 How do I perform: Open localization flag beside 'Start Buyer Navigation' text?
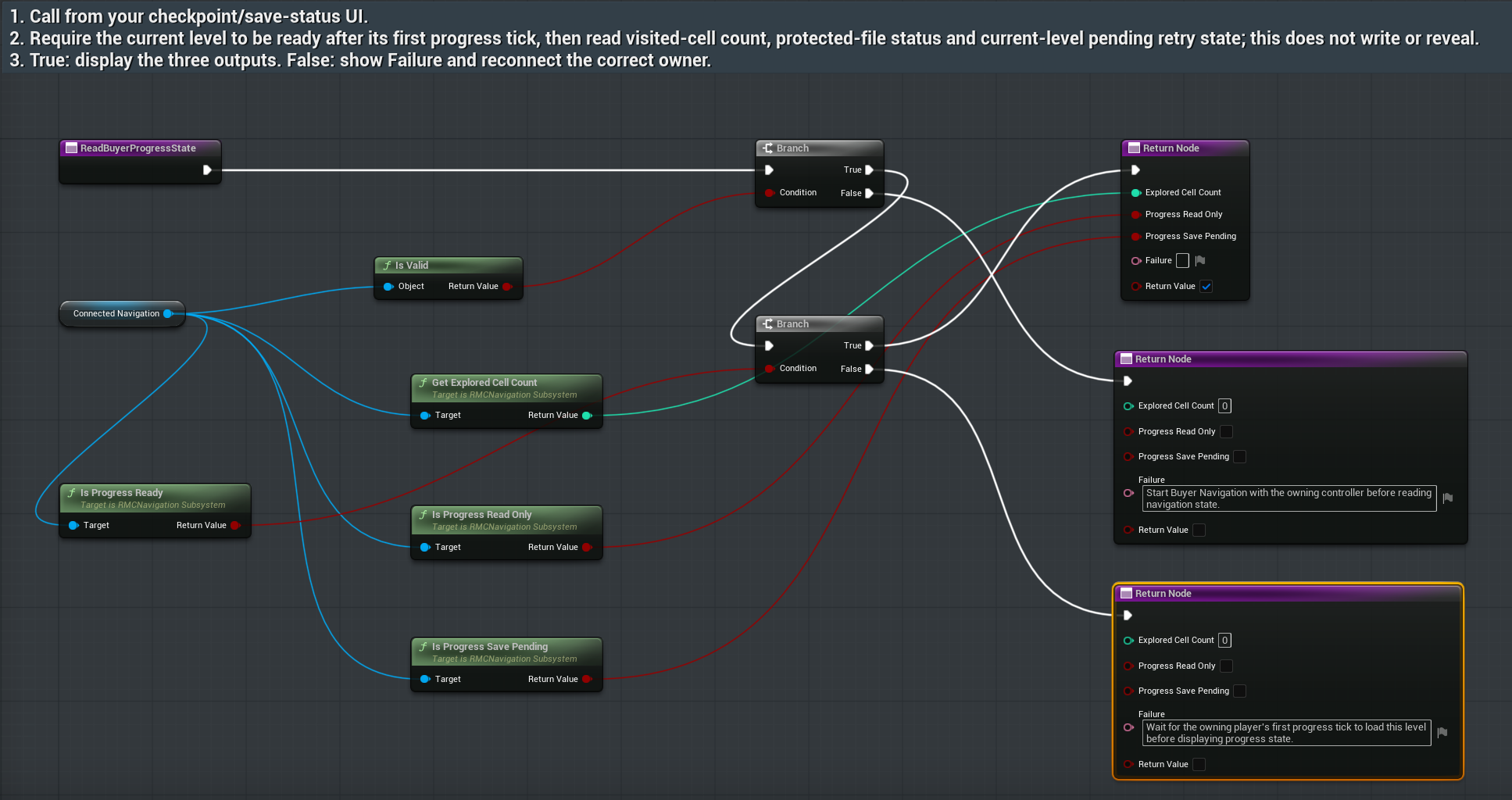[x=1447, y=498]
